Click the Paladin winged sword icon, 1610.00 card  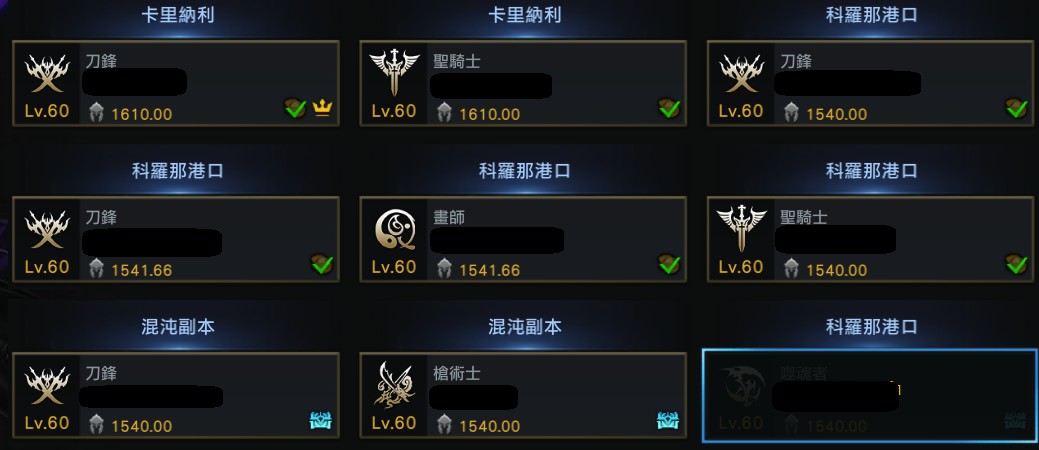click(394, 72)
